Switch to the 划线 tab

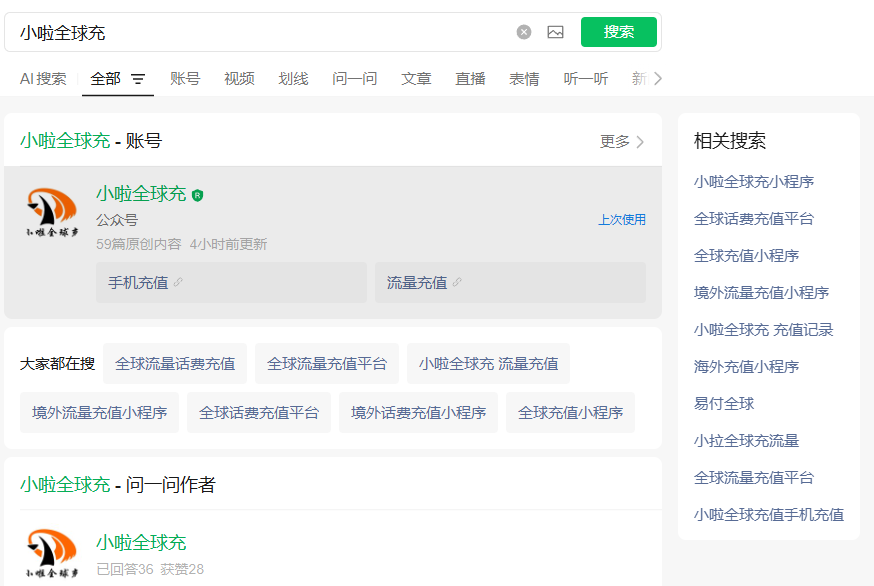pos(293,79)
